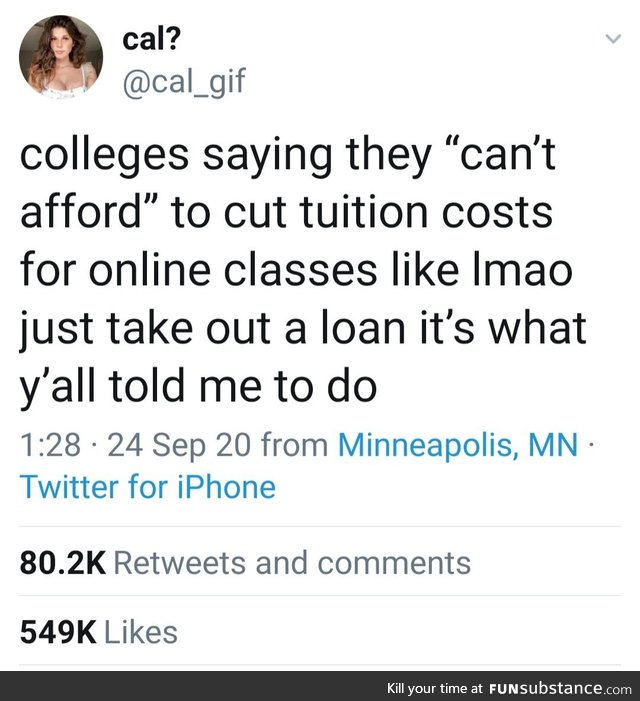View the 549K Likes list
Image resolution: width=640 pixels, height=701 pixels.
pyautogui.click(x=99, y=632)
